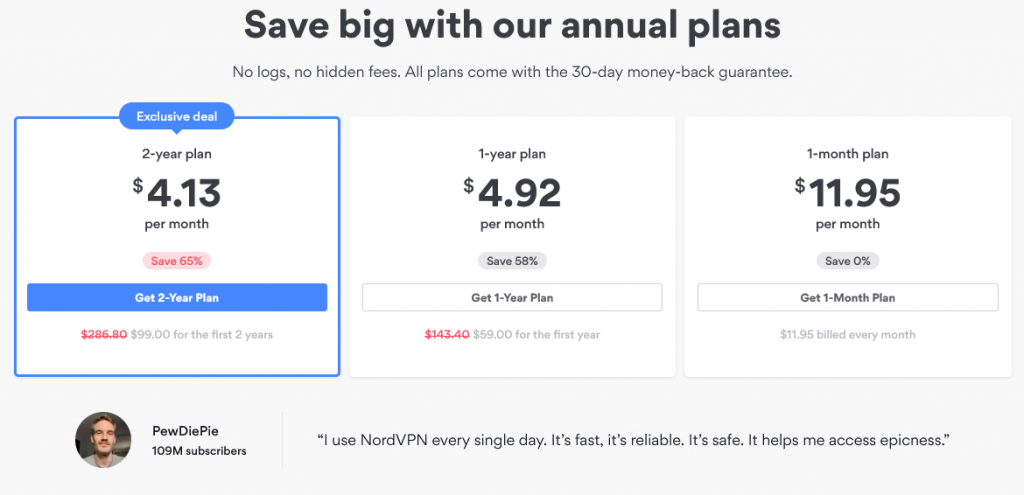The width and height of the screenshot is (1024, 495).
Task: Click the $11.95 per month price
Action: [x=848, y=202]
